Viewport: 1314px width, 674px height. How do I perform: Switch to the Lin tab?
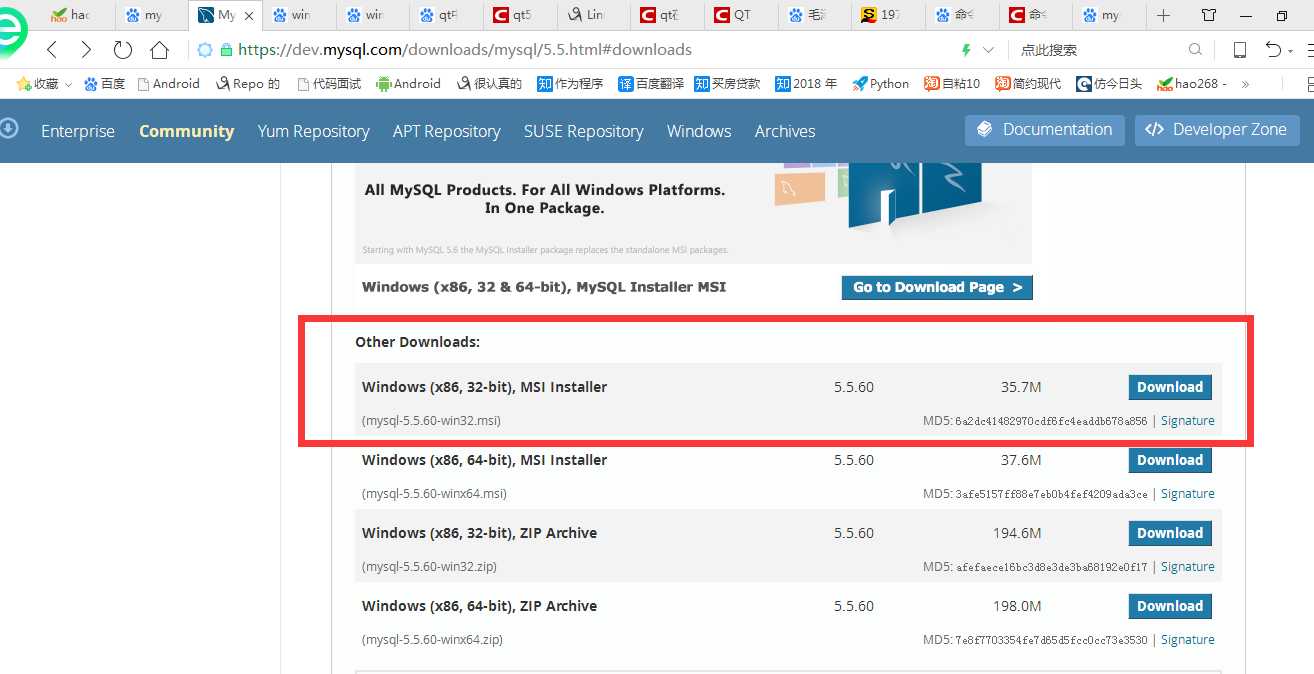[x=595, y=16]
